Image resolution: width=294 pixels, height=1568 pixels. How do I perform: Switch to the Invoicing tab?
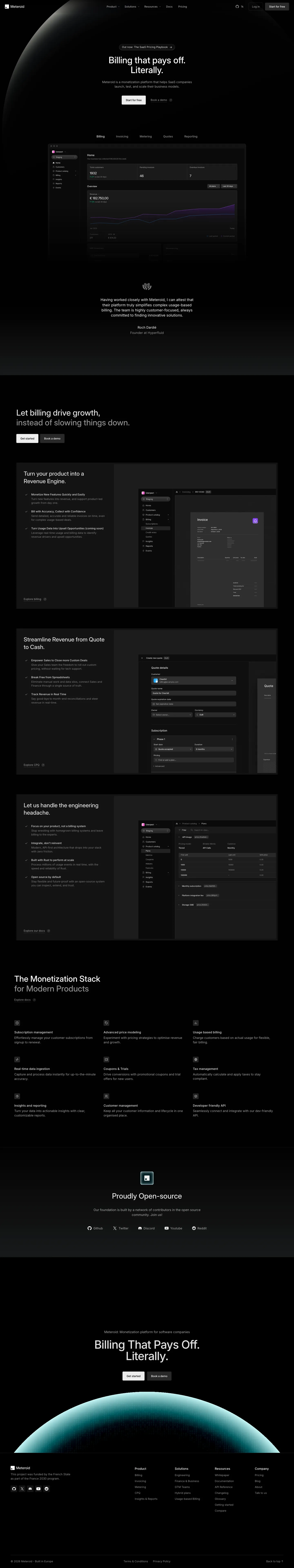click(x=122, y=136)
